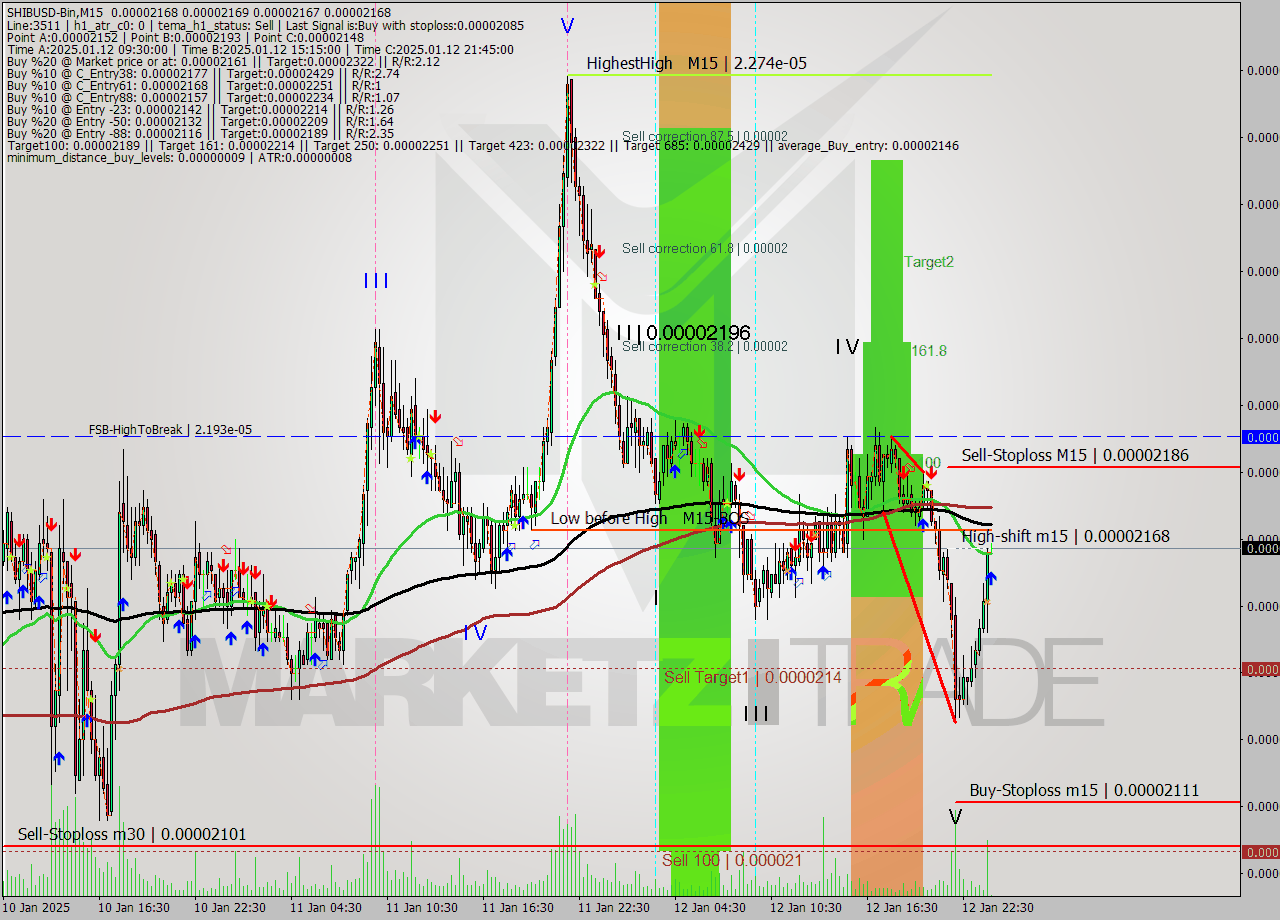Click the blue V wave label at the peak
This screenshot has width=1280, height=920.
coord(567,26)
